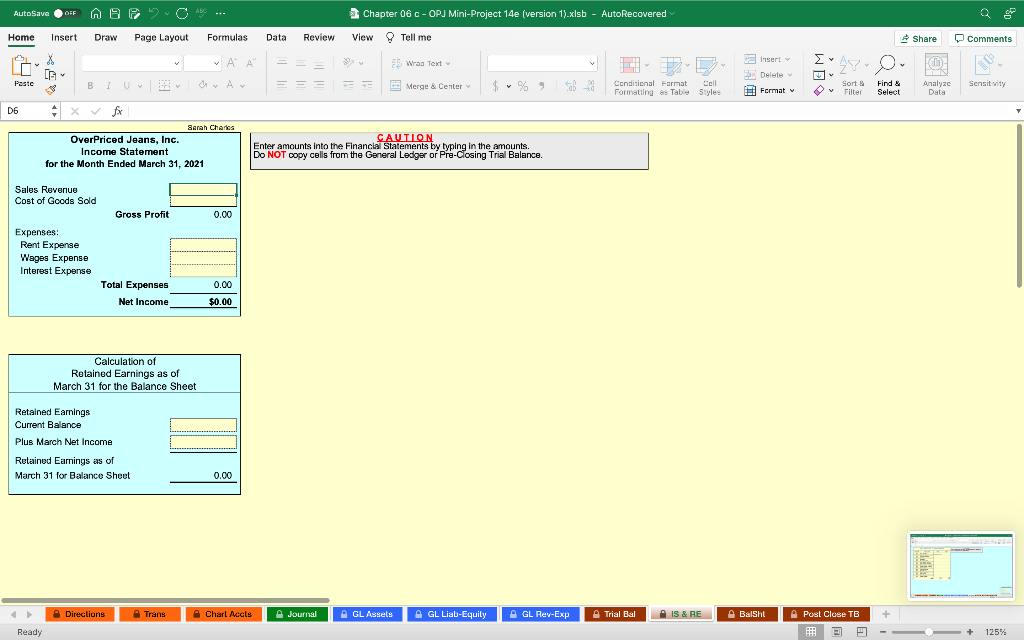Open the more options ellipsis in title bar
Screen dimensions: 1024x640
(x=220, y=13)
